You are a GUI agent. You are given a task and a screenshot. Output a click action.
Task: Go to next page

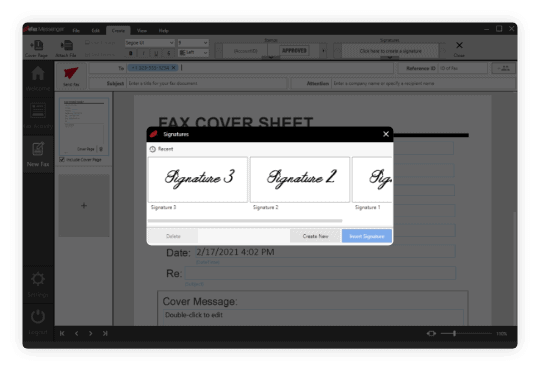90,333
